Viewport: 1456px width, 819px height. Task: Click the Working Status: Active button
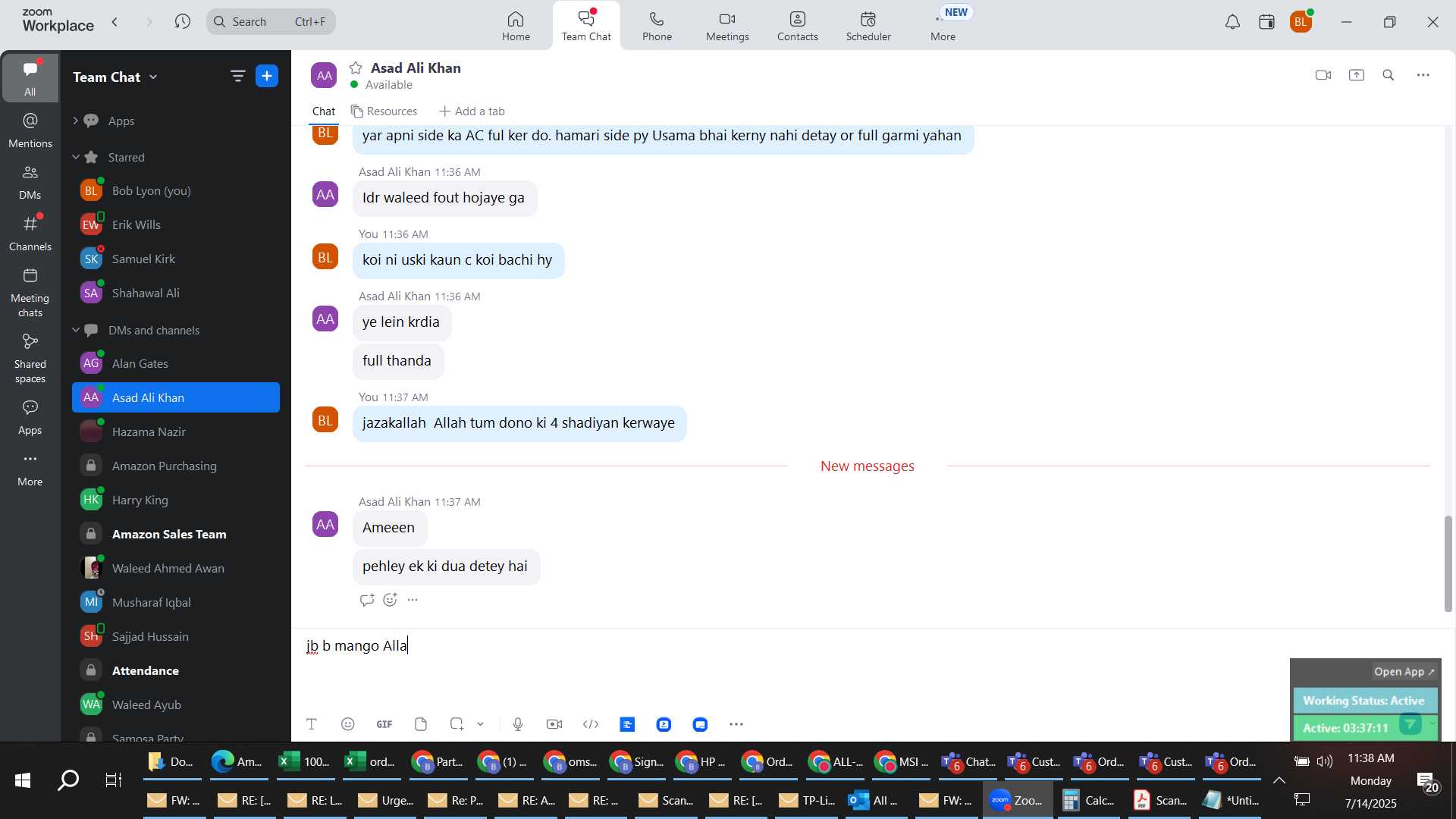(x=1363, y=701)
